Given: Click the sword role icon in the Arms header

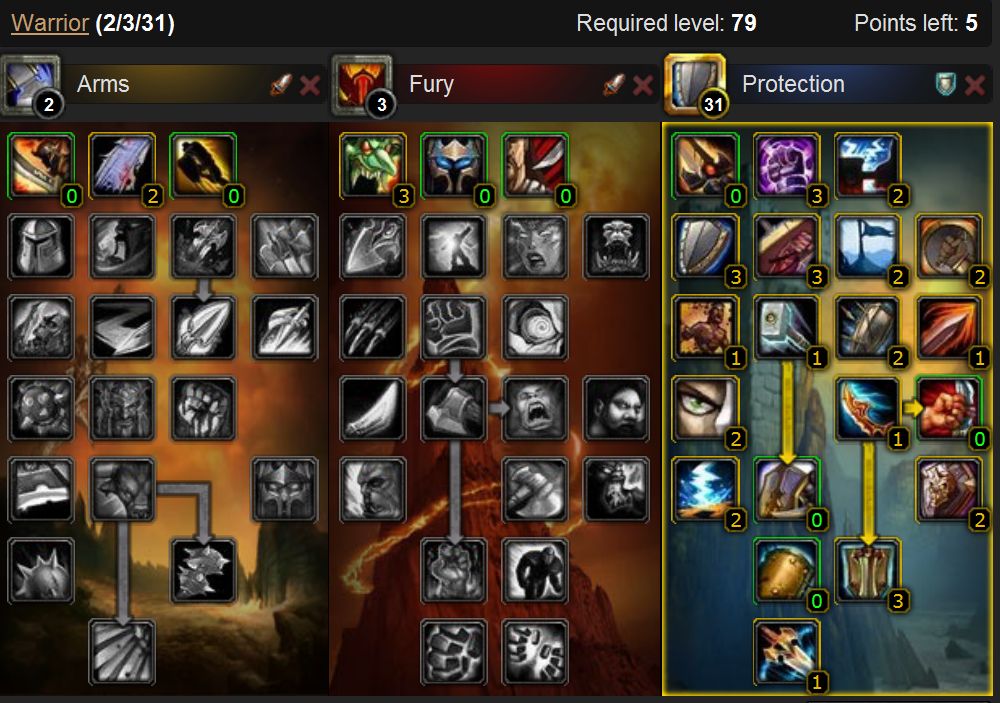Looking at the screenshot, I should click(281, 84).
